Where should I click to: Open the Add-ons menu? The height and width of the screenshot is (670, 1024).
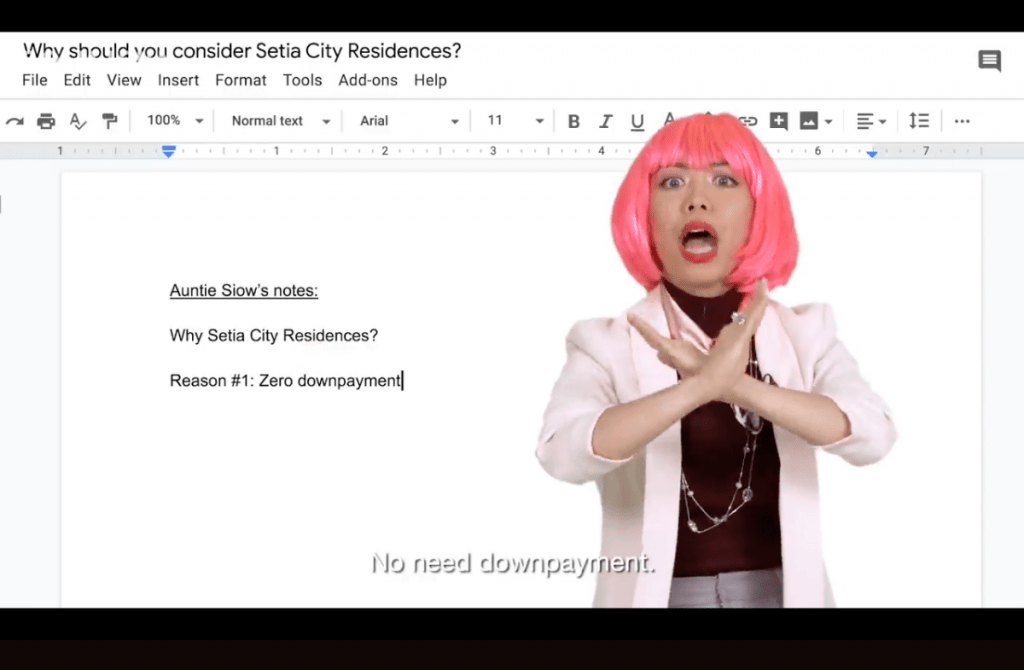click(368, 80)
